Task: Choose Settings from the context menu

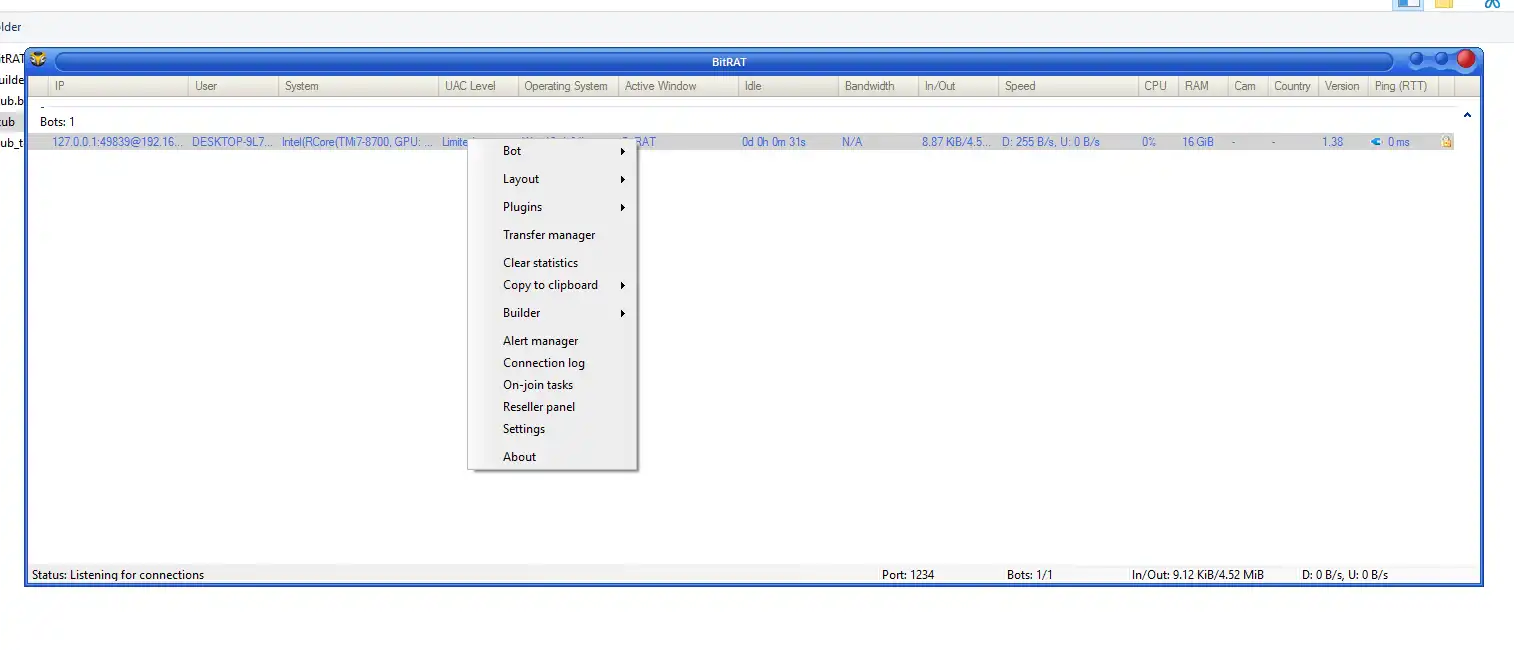Action: (x=524, y=429)
